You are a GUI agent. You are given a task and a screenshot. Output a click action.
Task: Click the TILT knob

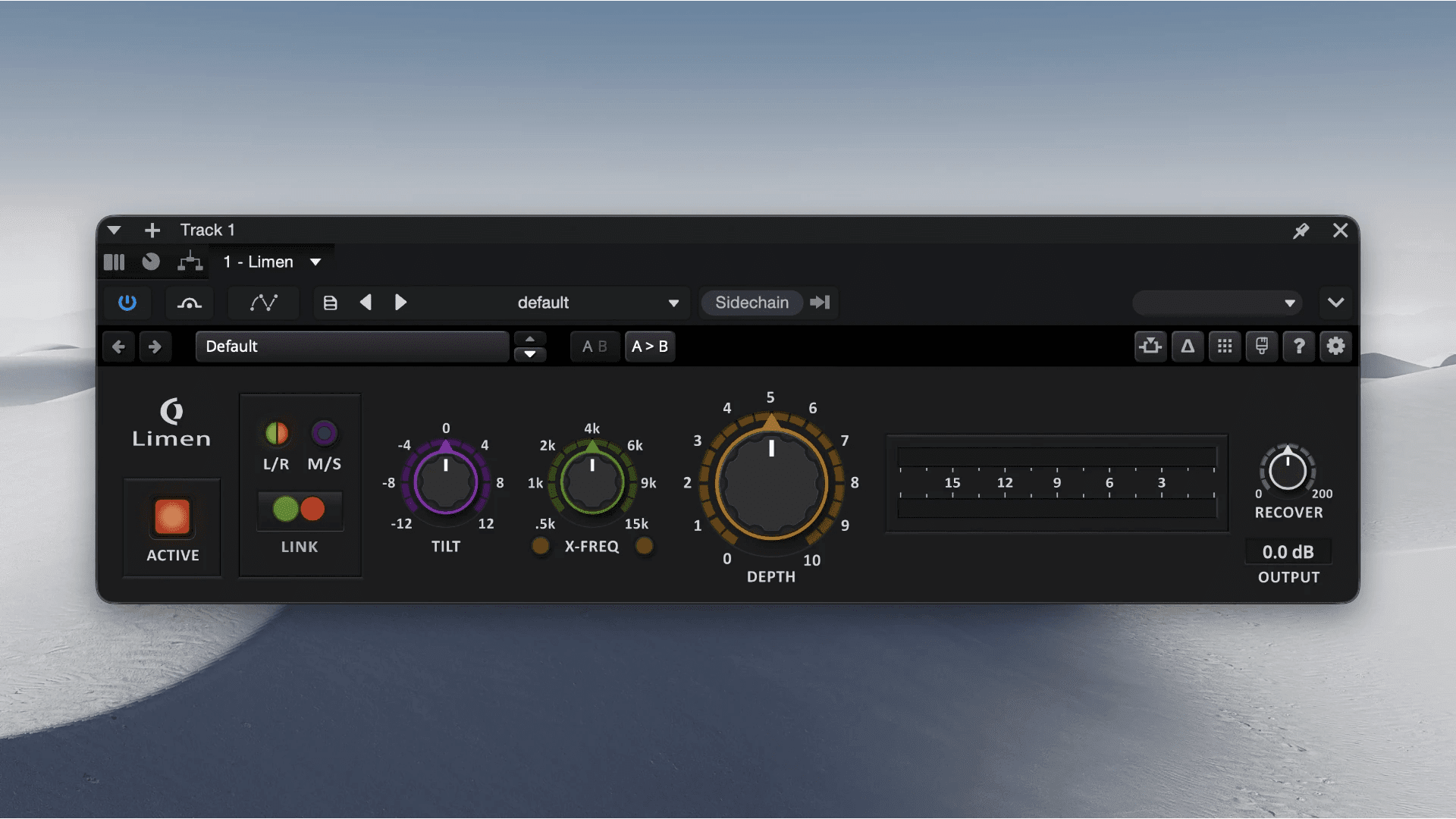[446, 482]
